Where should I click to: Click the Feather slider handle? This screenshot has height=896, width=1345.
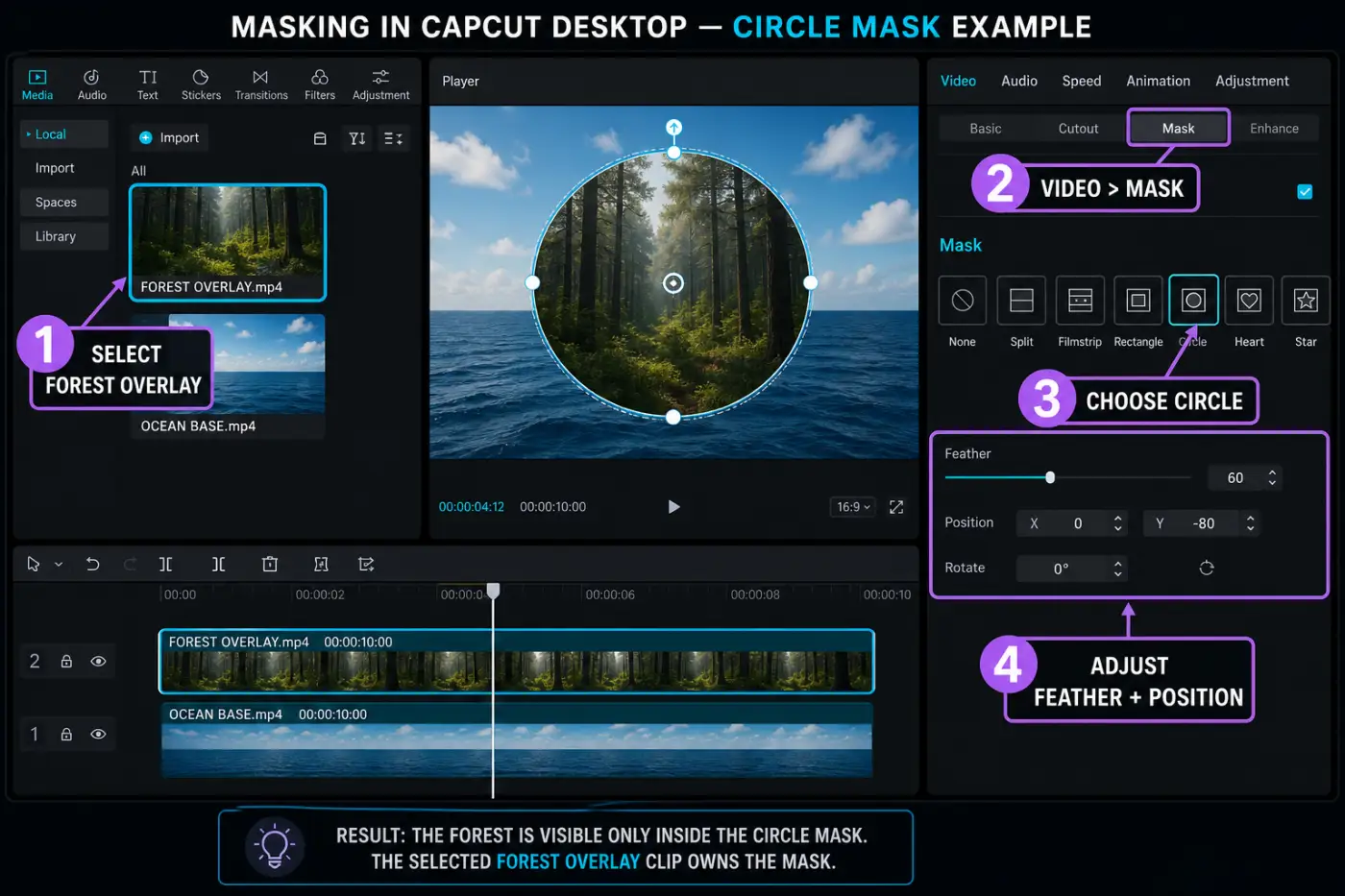coord(1050,477)
